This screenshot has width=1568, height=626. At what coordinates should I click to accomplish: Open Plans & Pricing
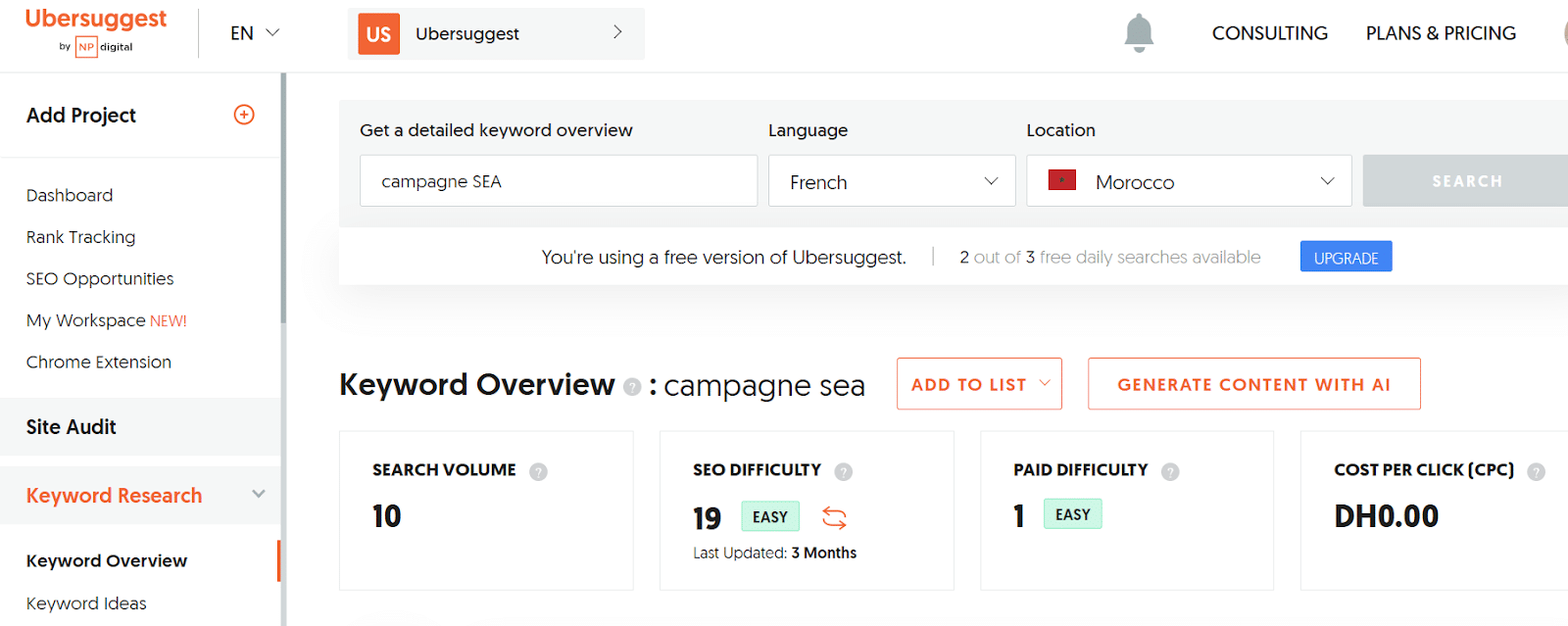pos(1441,33)
